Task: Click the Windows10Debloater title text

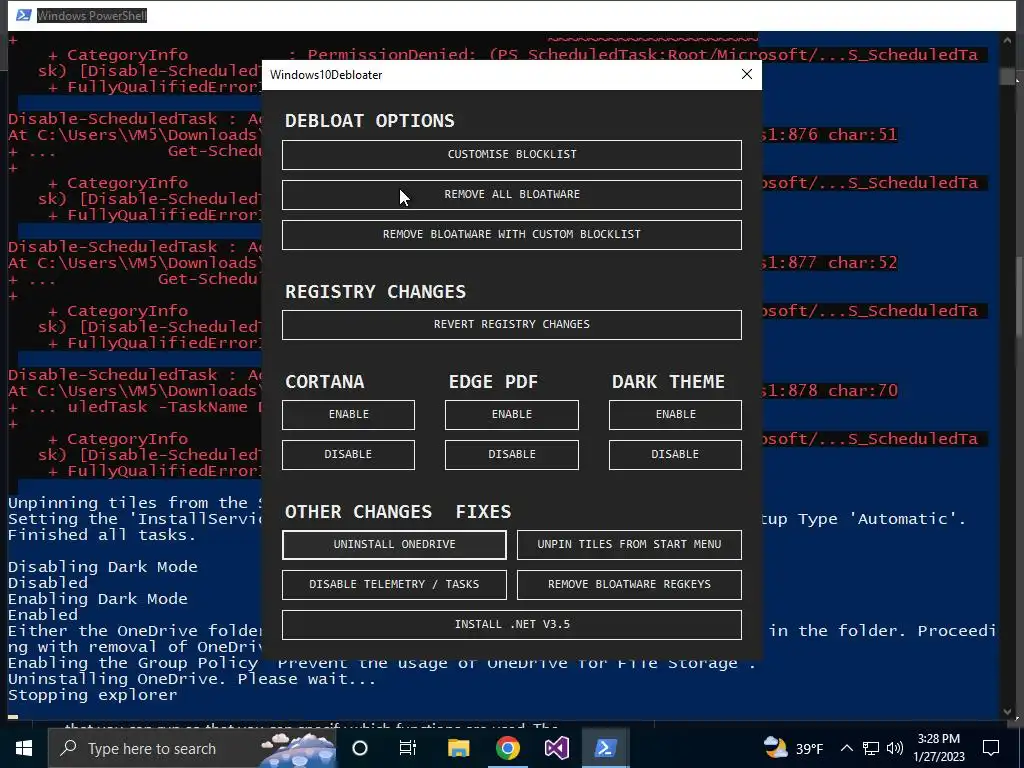Action: (x=326, y=74)
